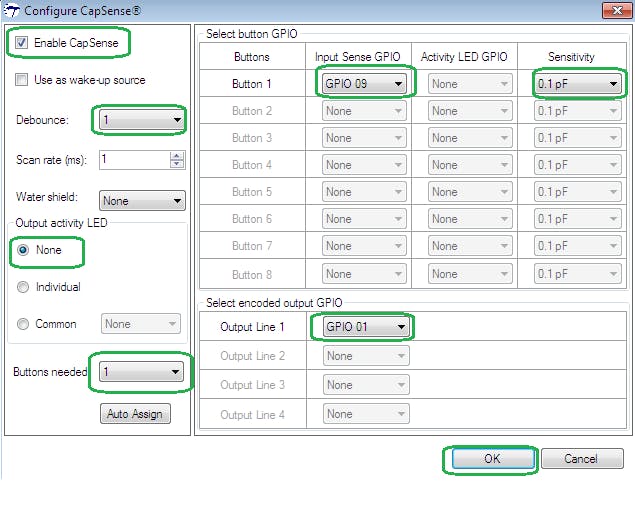Image resolution: width=635 pixels, height=520 pixels.
Task: Select Common output activity LED radio
Action: [x=23, y=324]
